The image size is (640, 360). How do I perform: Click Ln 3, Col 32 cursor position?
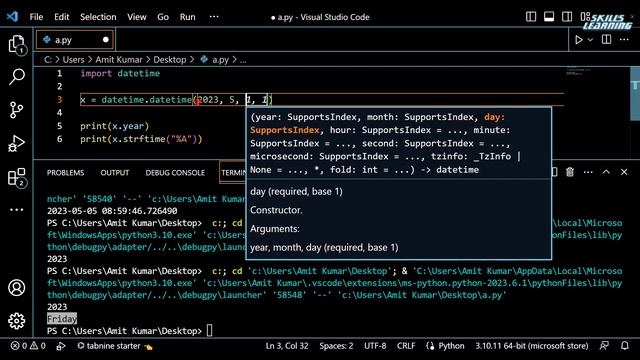287,346
